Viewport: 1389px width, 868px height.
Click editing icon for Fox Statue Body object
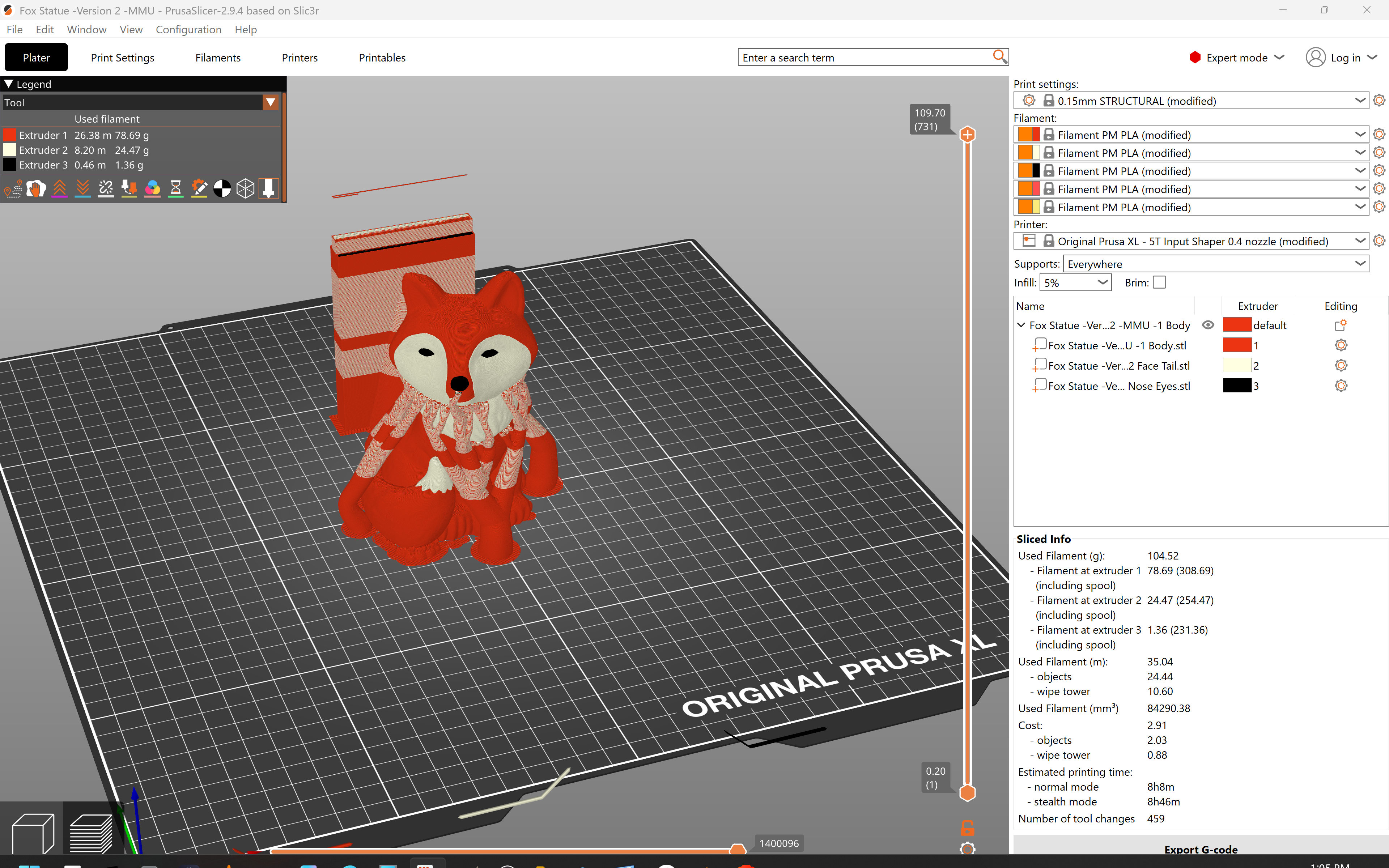coord(1341,325)
